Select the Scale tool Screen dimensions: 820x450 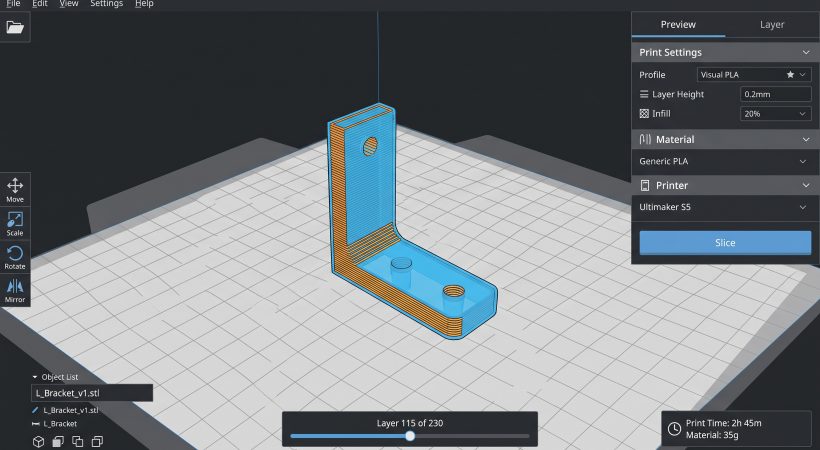15,223
